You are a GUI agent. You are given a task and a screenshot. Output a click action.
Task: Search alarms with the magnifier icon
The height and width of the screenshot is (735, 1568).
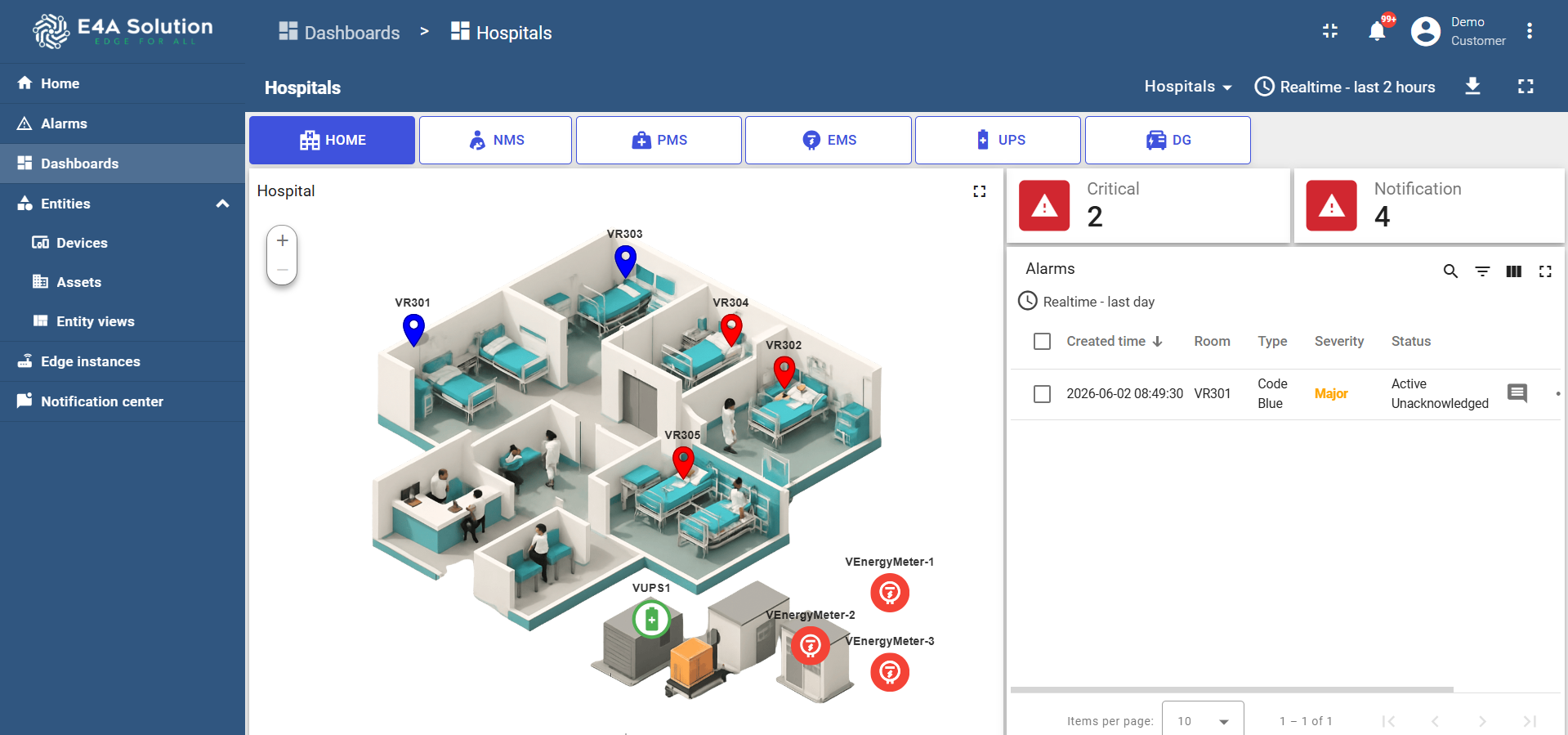pos(1450,271)
